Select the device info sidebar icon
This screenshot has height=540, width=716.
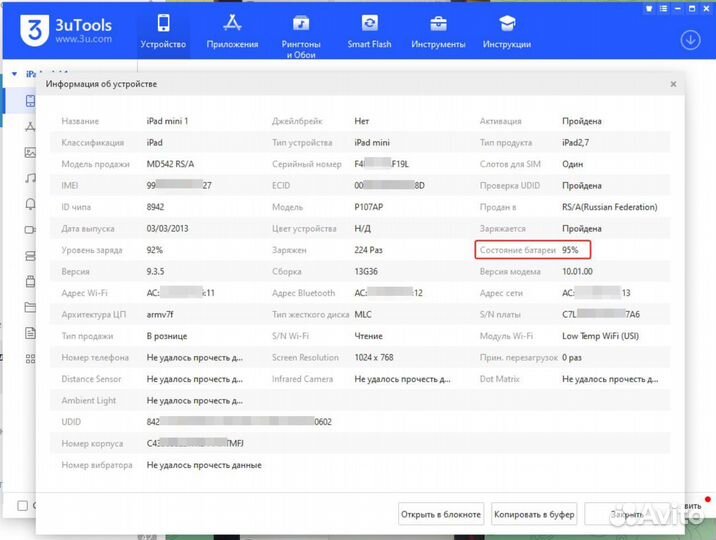click(x=30, y=100)
